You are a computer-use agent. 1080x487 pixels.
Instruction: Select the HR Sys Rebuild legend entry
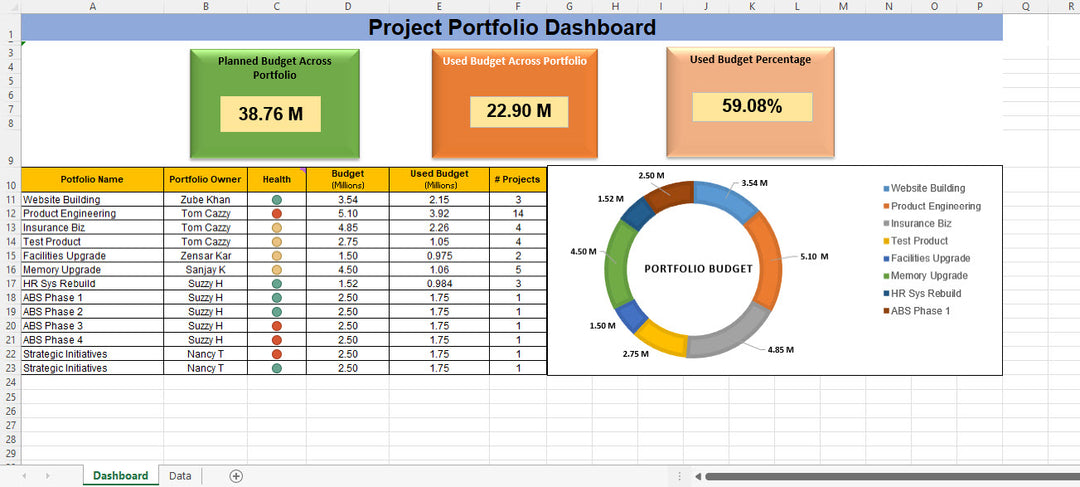pyautogui.click(x=922, y=293)
